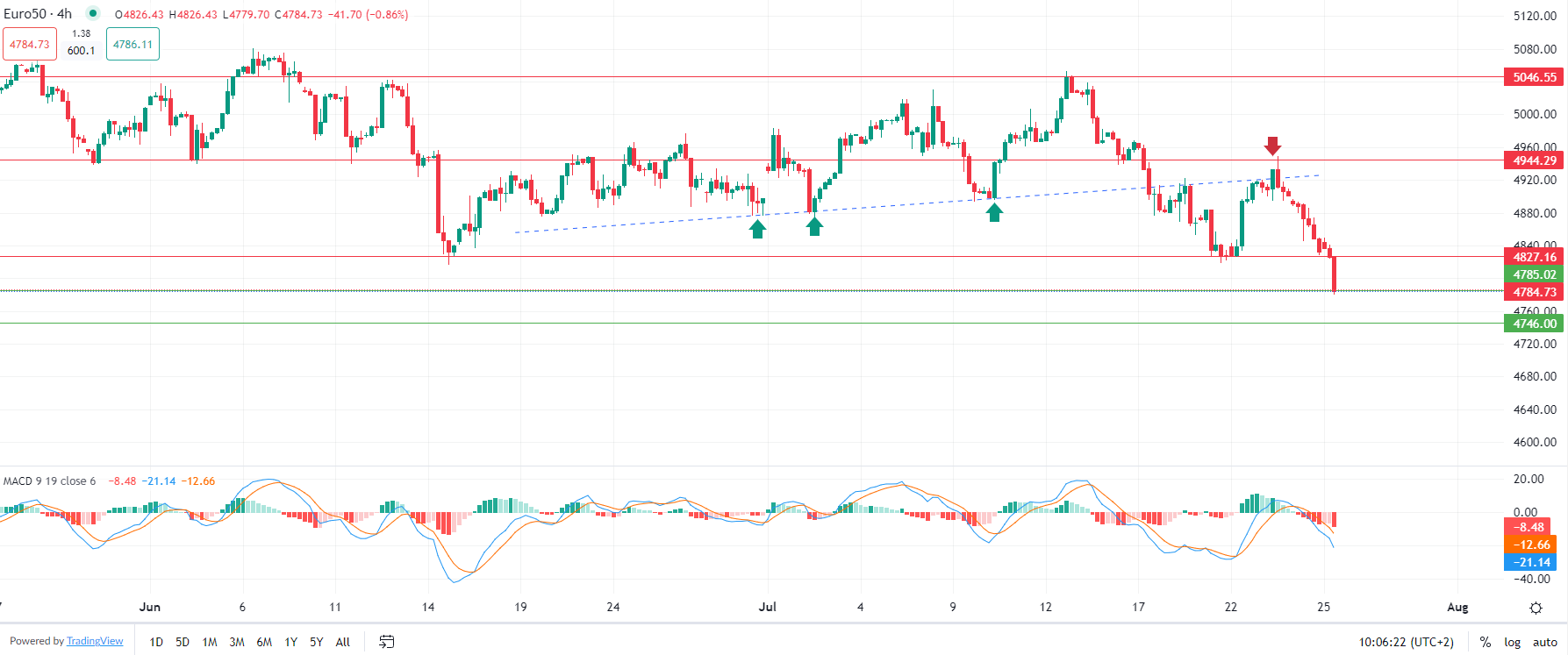Click the green market status dot
The height and width of the screenshot is (655, 1568).
92,14
